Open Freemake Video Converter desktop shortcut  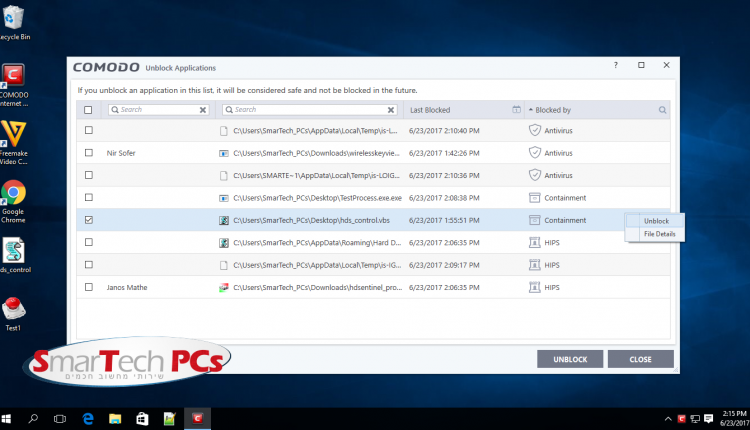(13, 143)
